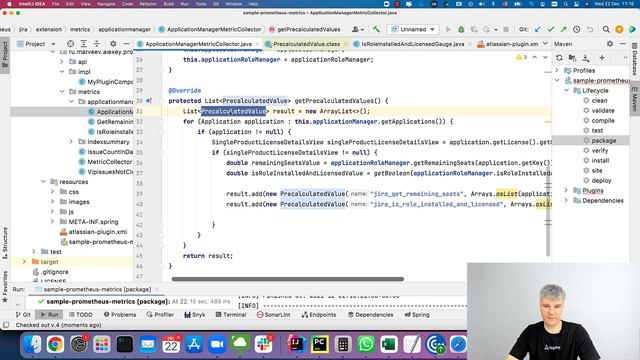This screenshot has height=360, width=640.
Task: Open the SonarLint tool window
Action: [x=273, y=315]
